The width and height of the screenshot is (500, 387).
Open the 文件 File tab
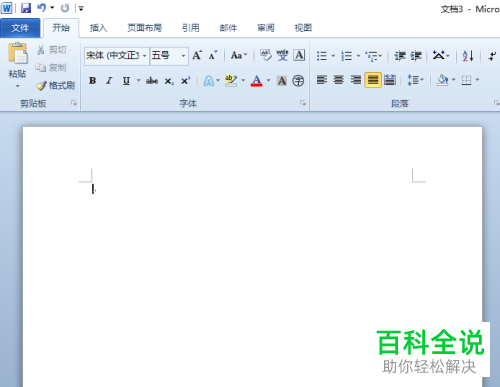[x=20, y=28]
